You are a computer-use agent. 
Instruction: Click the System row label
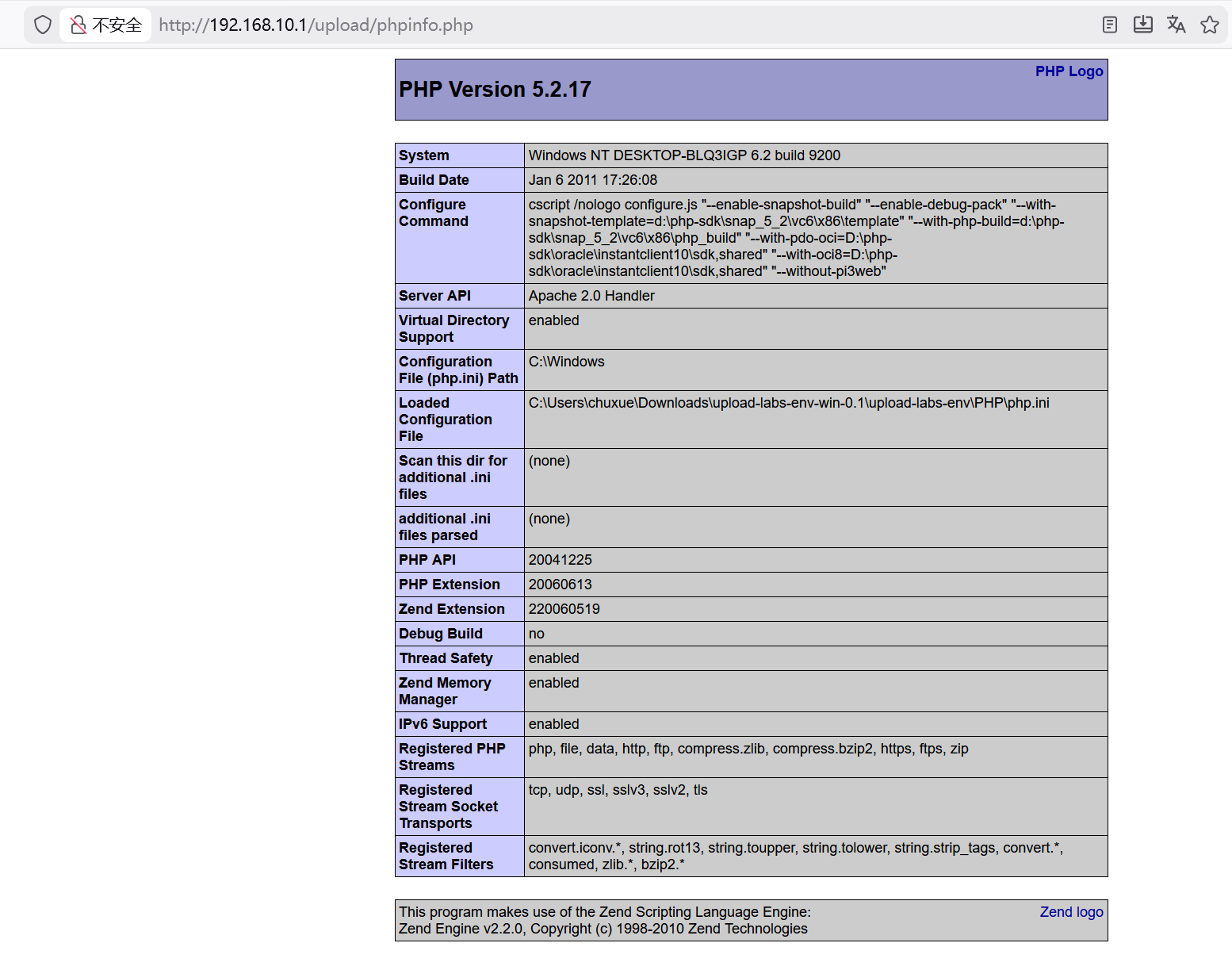[423, 155]
